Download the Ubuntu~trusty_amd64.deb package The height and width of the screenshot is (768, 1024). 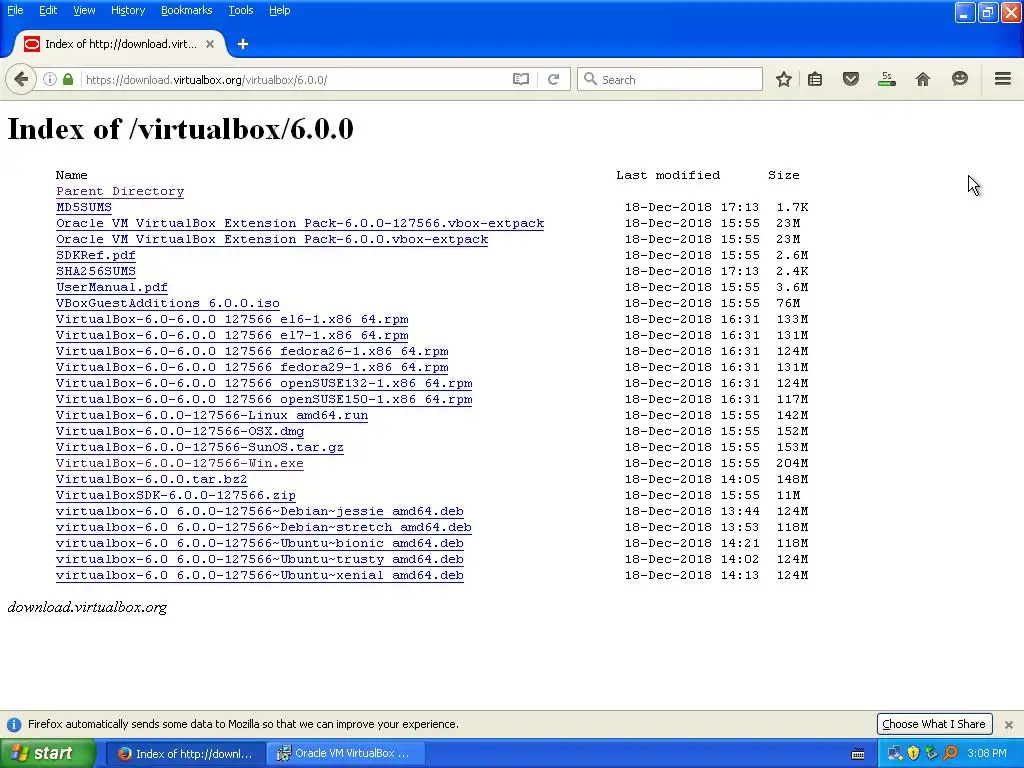(x=260, y=559)
